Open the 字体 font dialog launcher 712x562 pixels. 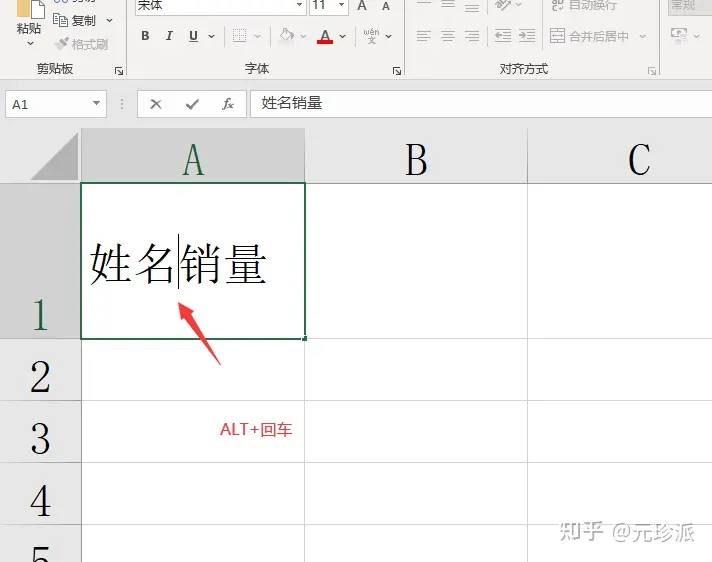click(x=397, y=71)
